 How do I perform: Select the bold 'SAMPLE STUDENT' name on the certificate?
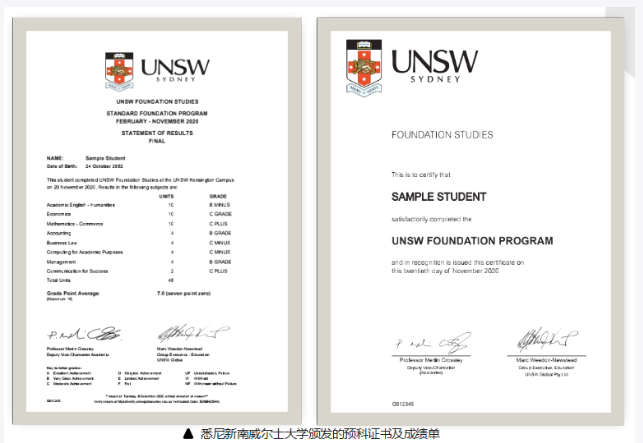[x=439, y=197]
